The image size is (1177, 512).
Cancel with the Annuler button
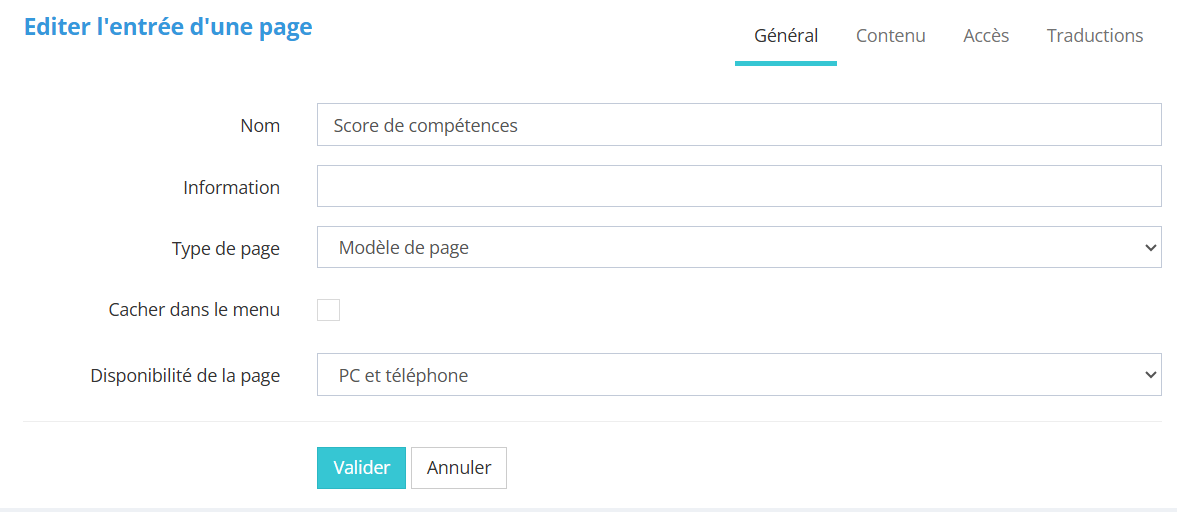point(459,468)
